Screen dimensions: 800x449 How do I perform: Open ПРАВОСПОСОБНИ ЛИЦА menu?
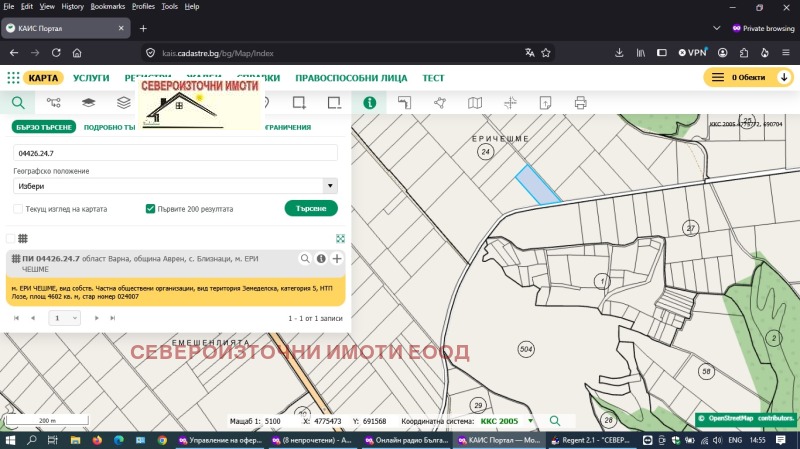(351, 78)
